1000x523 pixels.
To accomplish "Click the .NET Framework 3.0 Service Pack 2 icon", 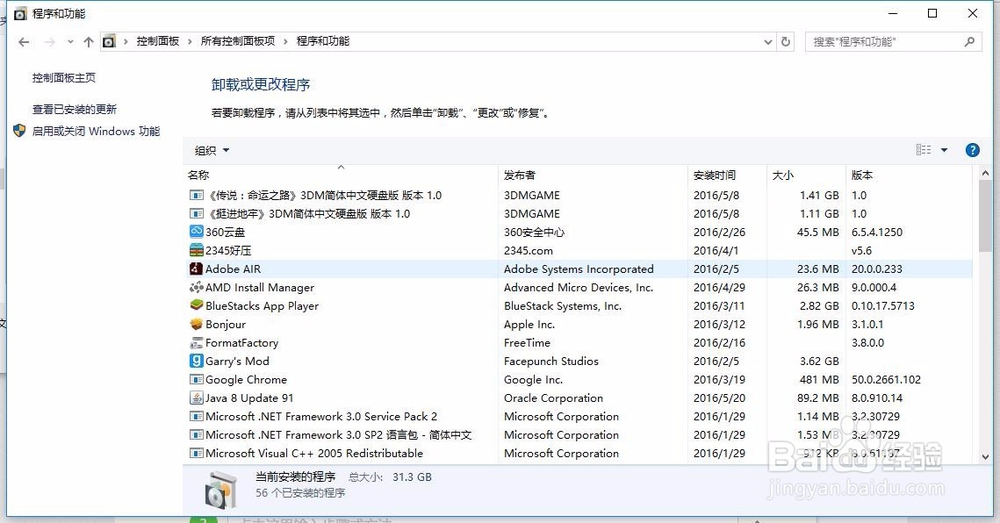I will 196,416.
